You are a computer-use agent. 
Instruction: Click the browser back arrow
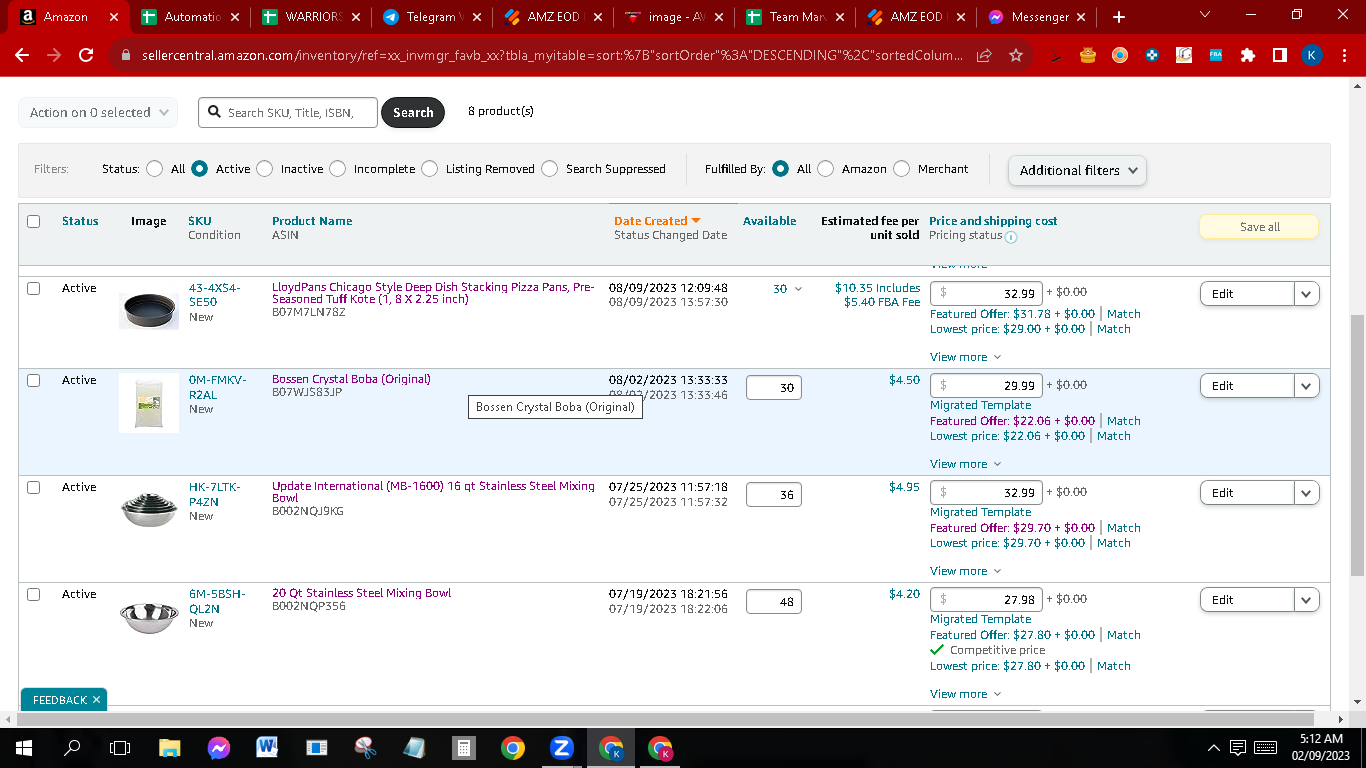(22, 56)
